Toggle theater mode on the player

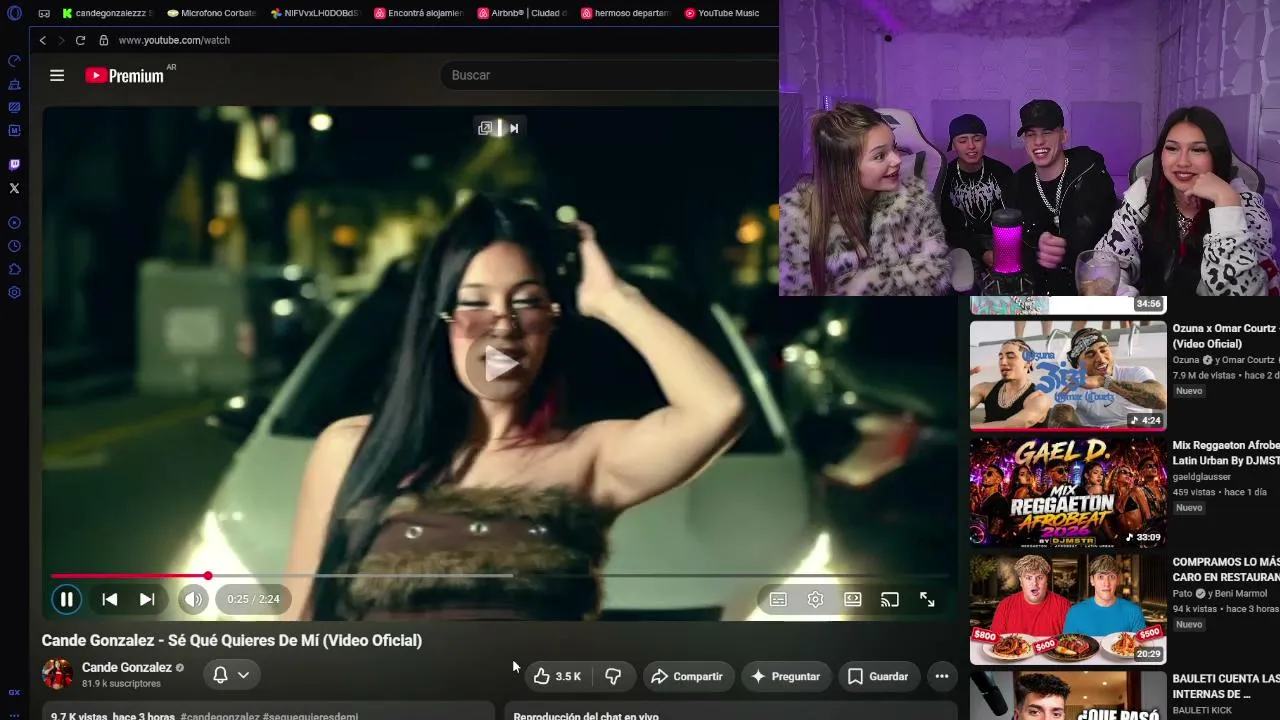click(x=853, y=599)
